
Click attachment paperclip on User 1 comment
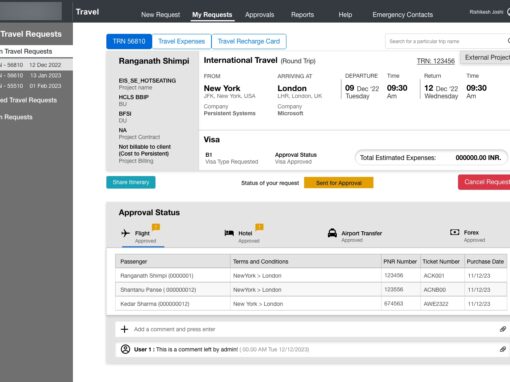coord(503,349)
